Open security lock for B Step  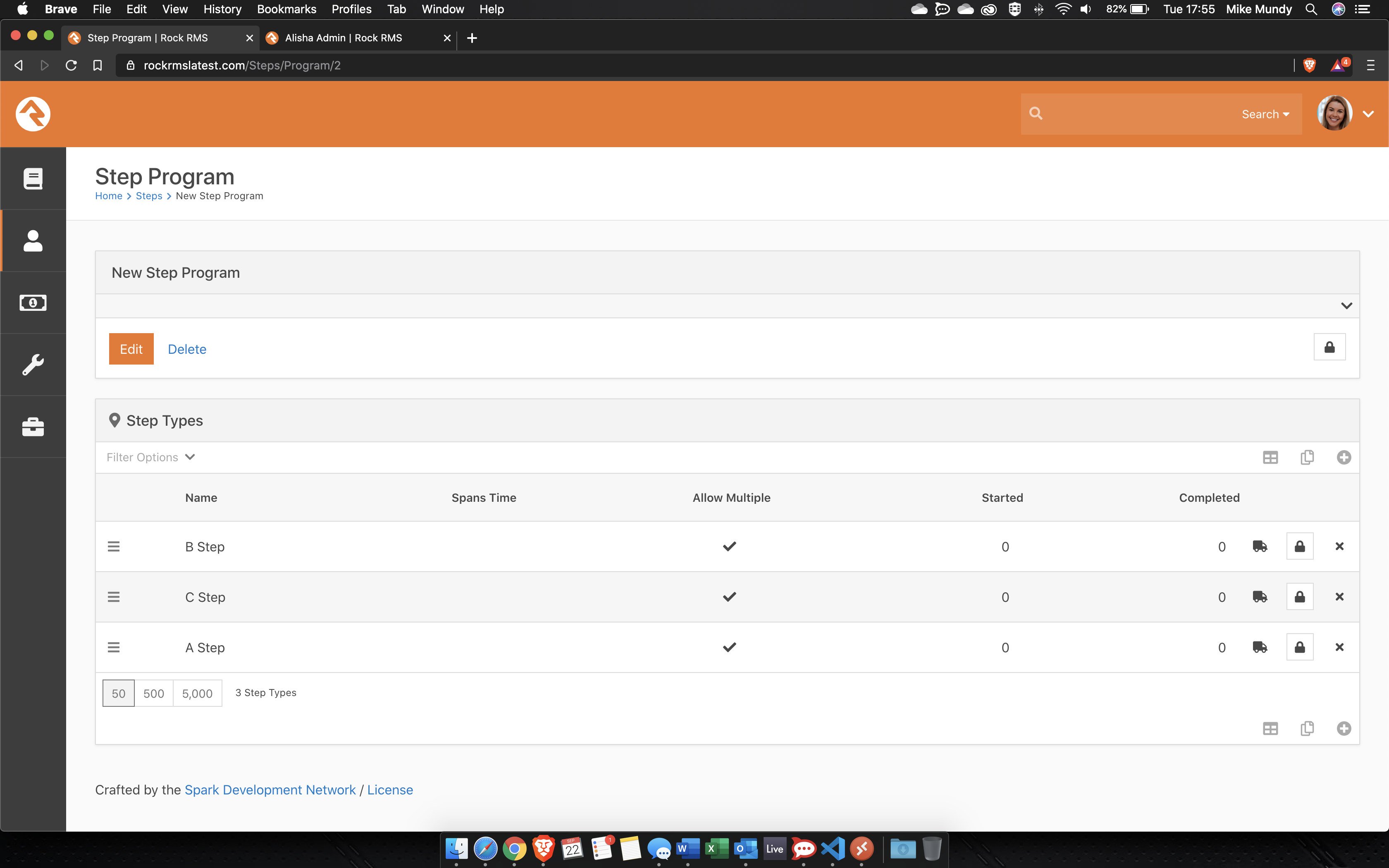[x=1299, y=546]
